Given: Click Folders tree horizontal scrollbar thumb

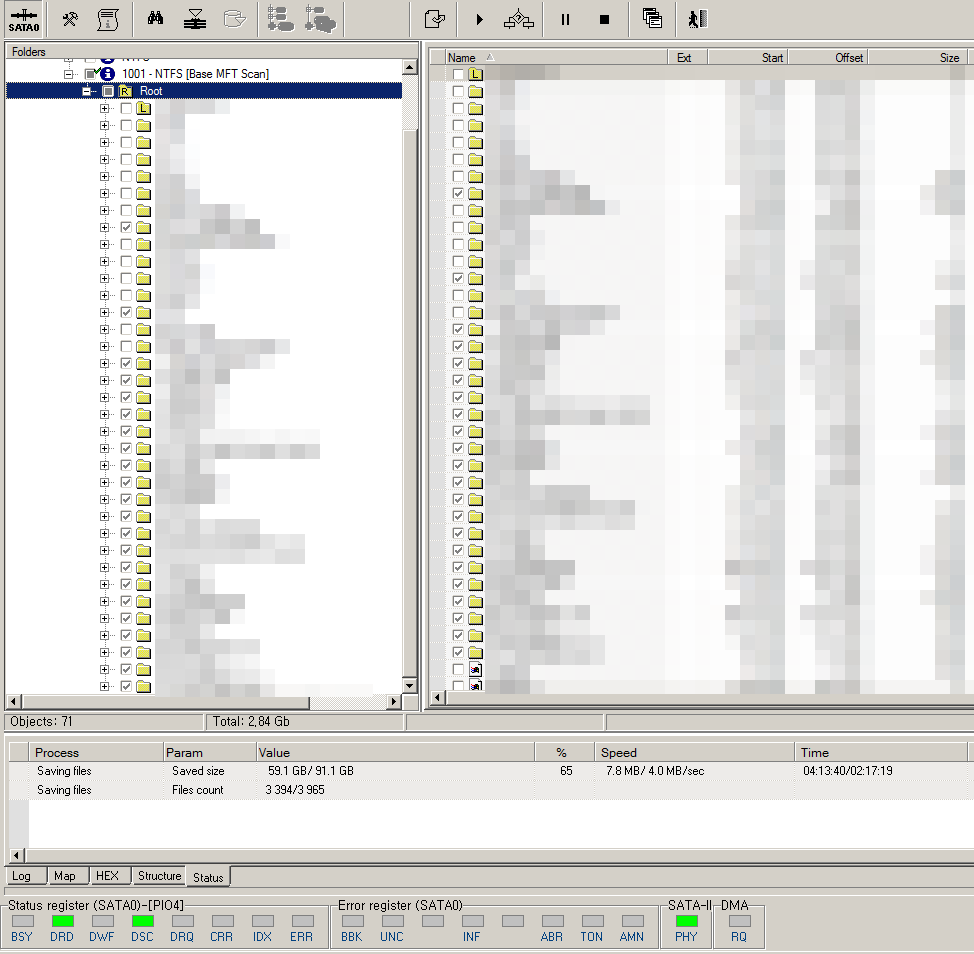Looking at the screenshot, I should tap(165, 701).
